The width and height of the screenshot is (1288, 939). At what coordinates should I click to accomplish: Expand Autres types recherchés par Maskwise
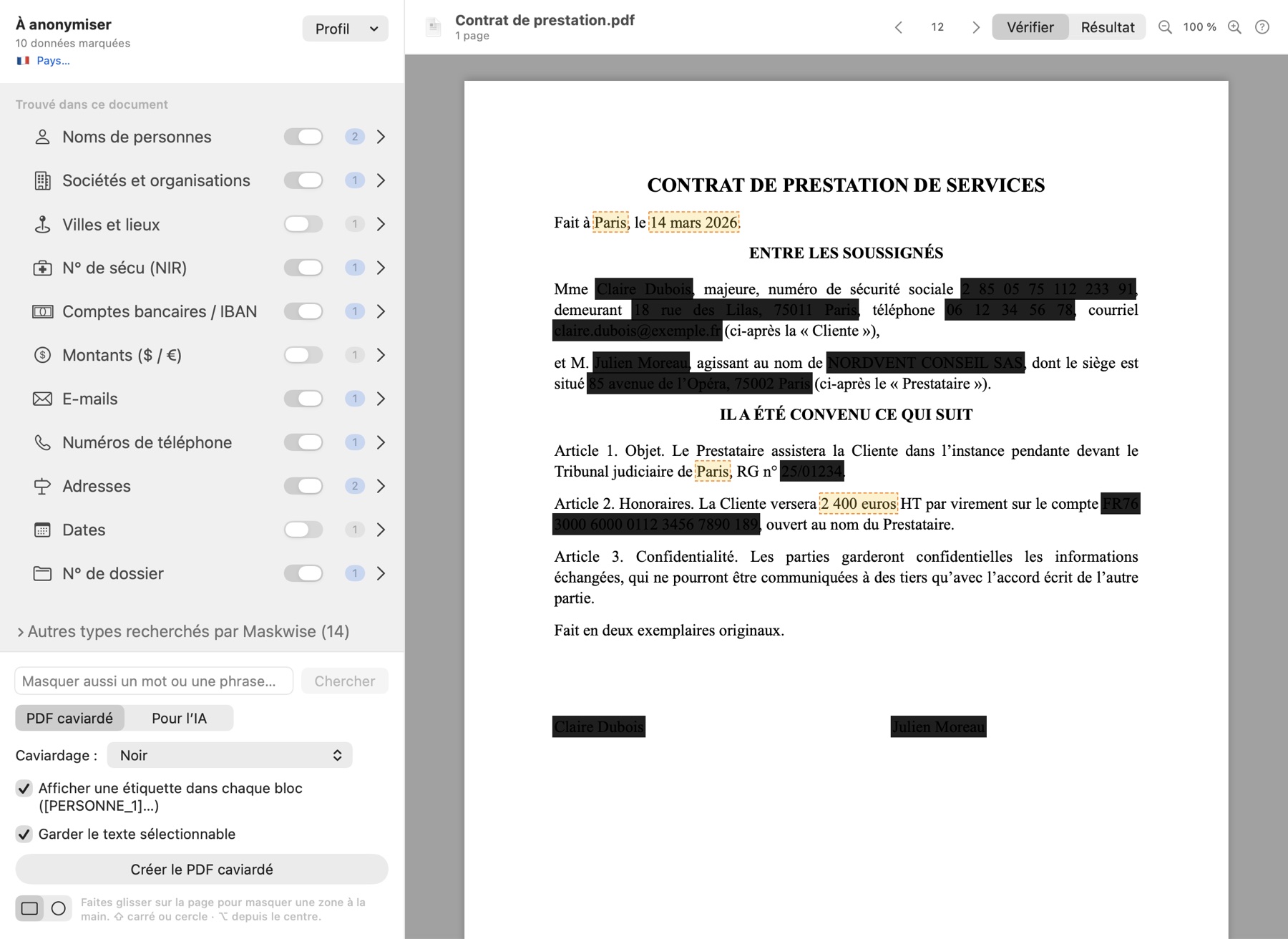coord(183,631)
